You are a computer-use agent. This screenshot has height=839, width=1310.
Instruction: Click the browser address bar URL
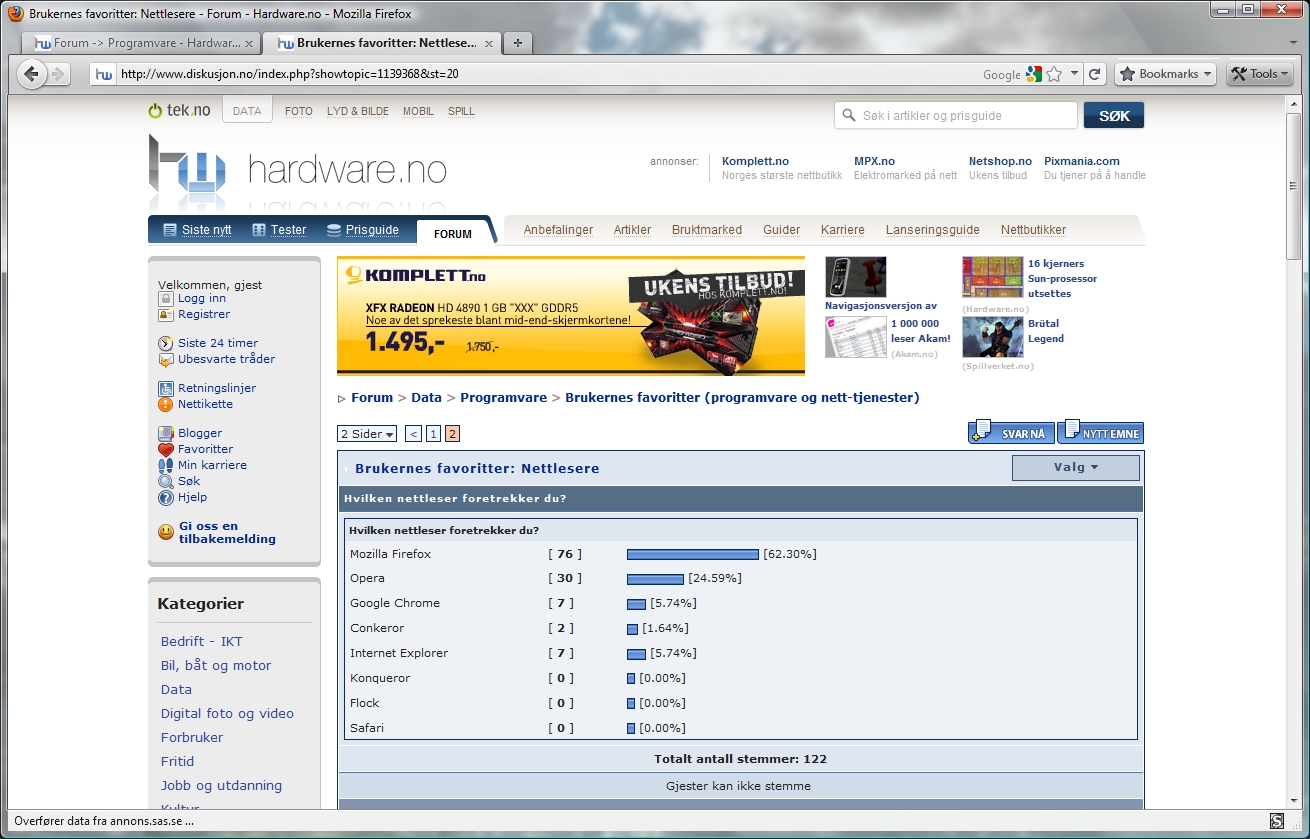click(289, 74)
